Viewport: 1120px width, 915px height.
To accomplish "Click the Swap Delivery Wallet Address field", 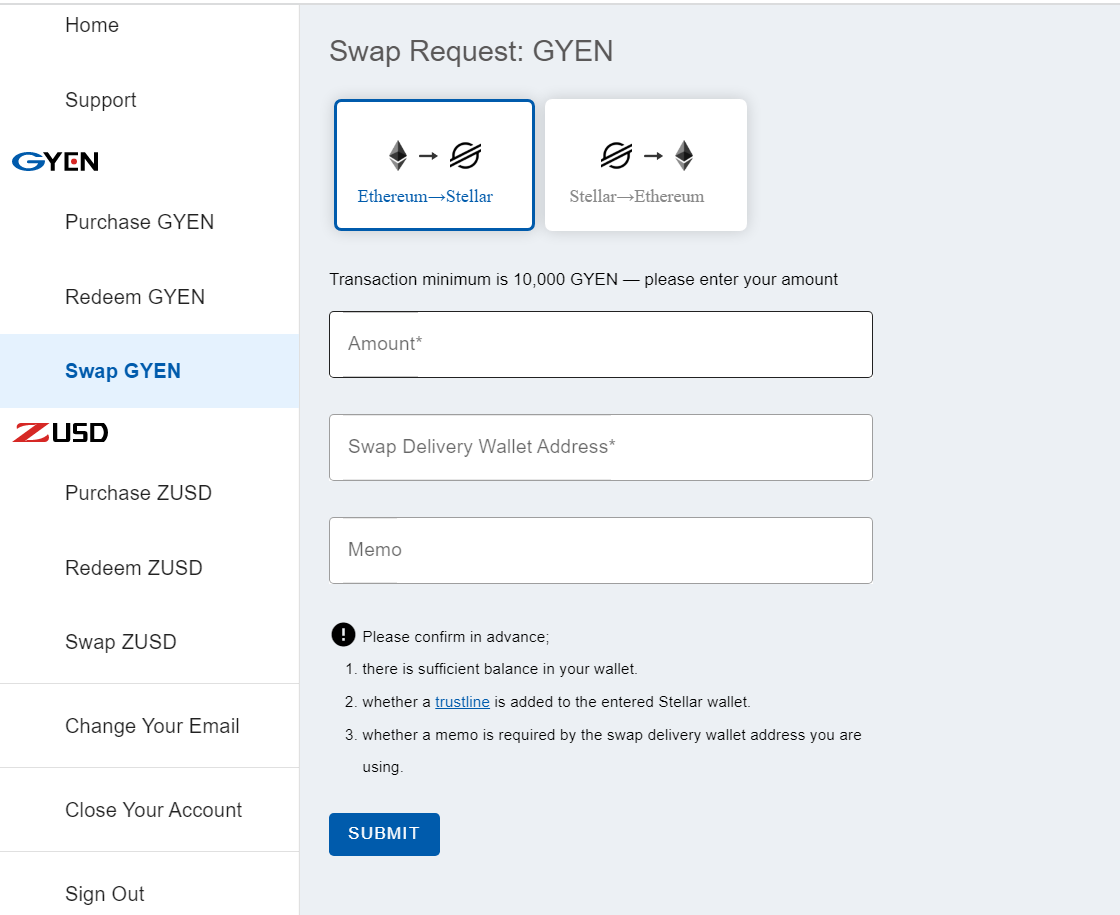I will (601, 447).
